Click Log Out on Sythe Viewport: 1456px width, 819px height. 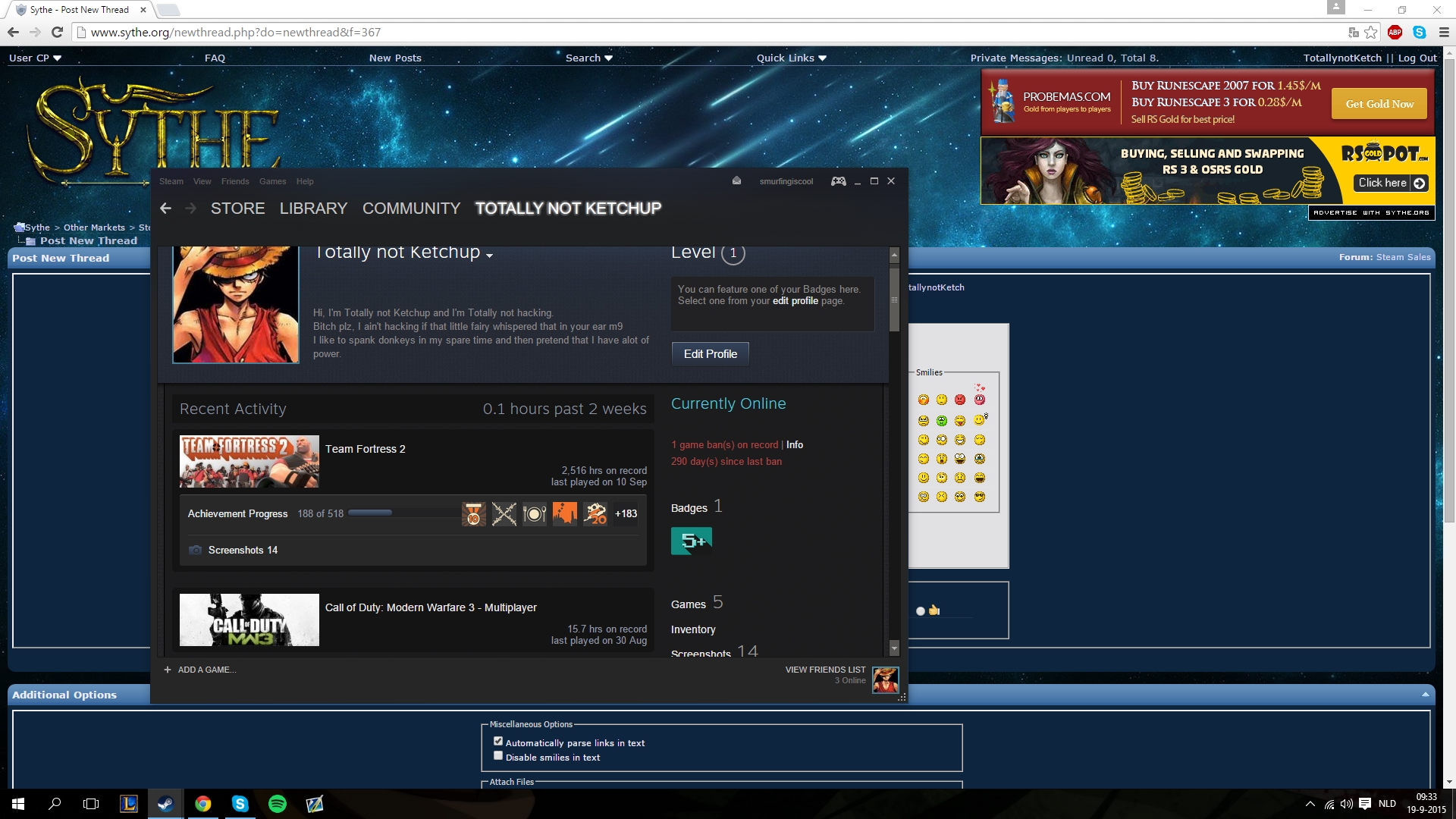(x=1417, y=58)
